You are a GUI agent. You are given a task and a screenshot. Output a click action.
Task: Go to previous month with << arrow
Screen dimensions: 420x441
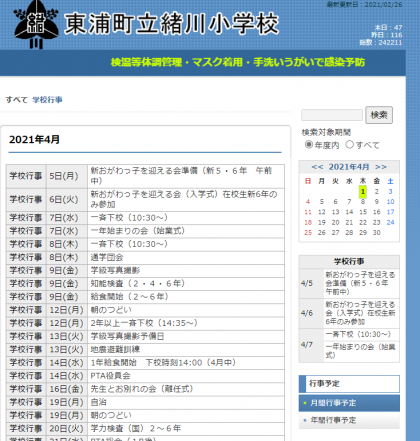tap(317, 167)
